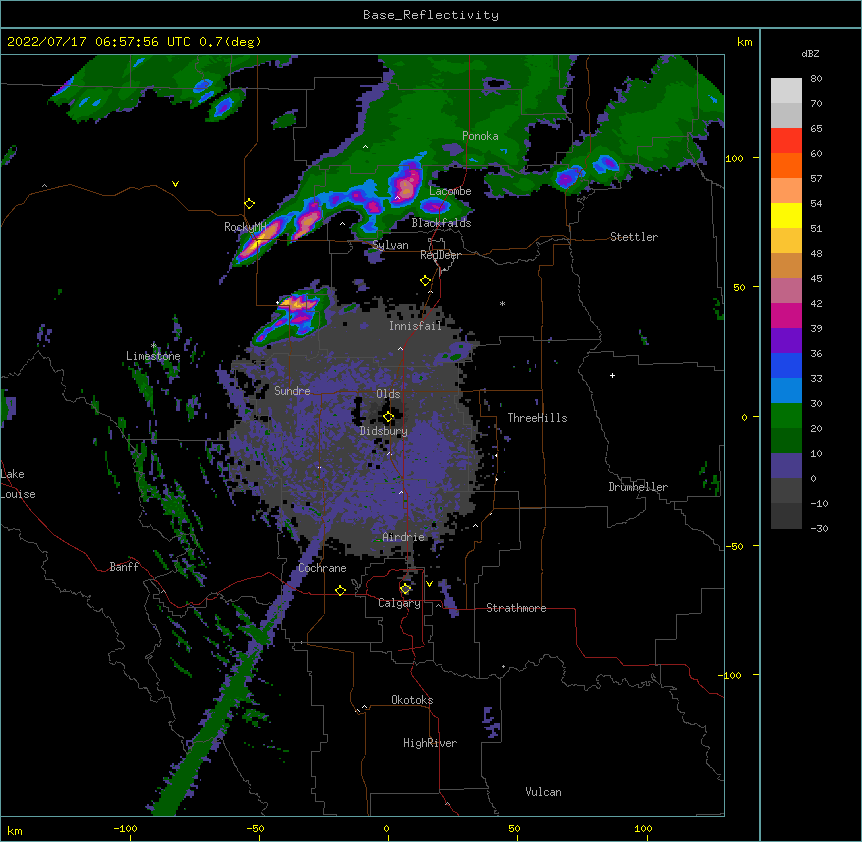
Task: Select the Sundre label
Action: pos(292,391)
